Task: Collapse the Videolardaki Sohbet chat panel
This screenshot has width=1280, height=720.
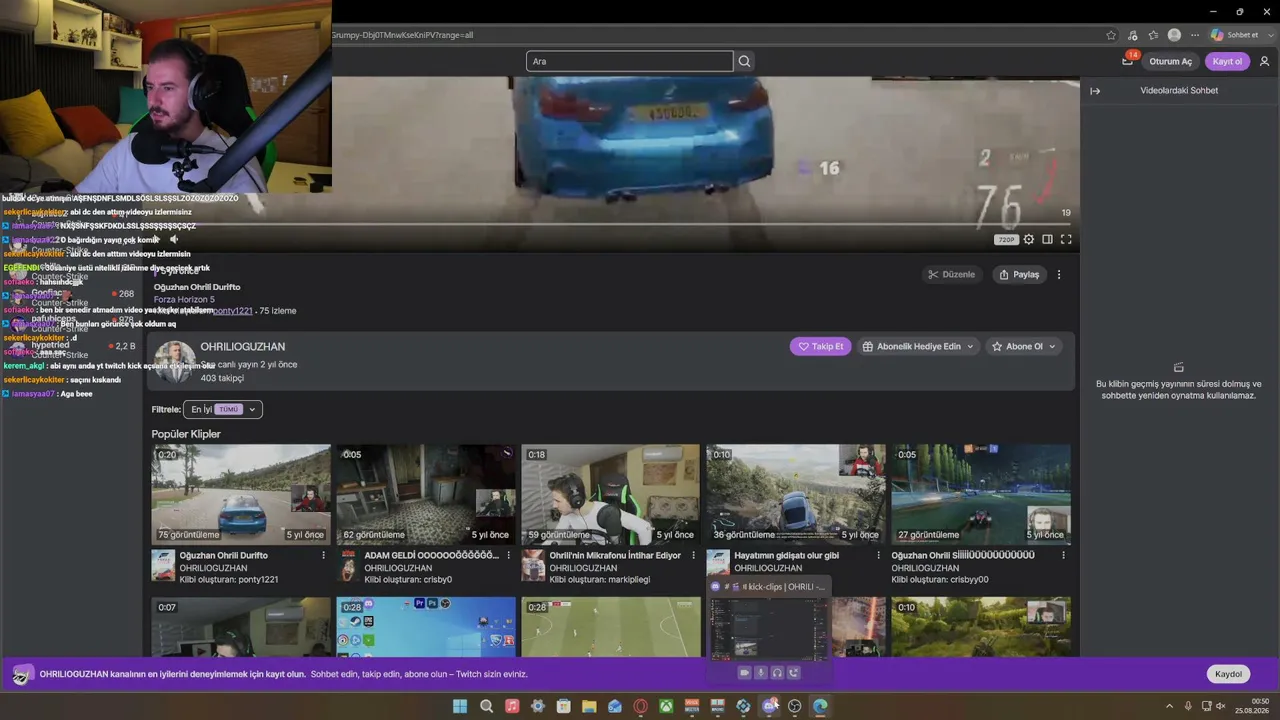Action: click(x=1095, y=91)
